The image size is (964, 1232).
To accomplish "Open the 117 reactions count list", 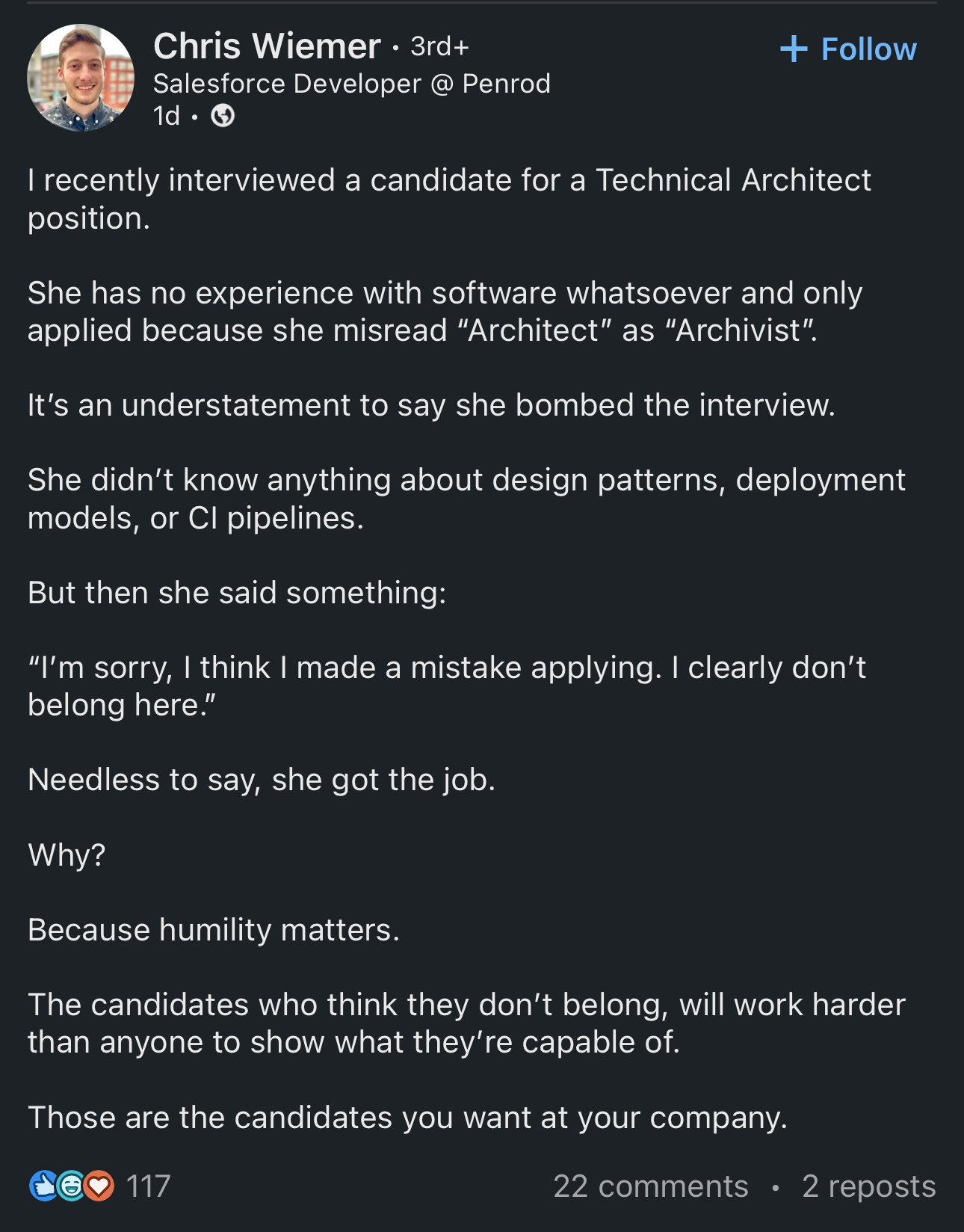I will coord(148,1186).
